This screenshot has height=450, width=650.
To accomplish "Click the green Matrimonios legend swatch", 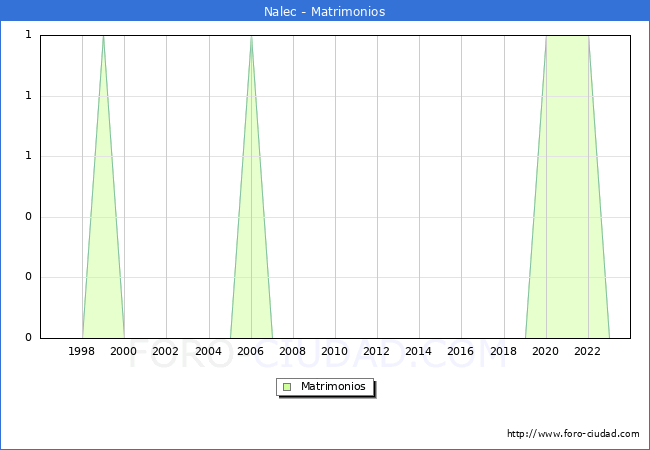I will (287, 387).
